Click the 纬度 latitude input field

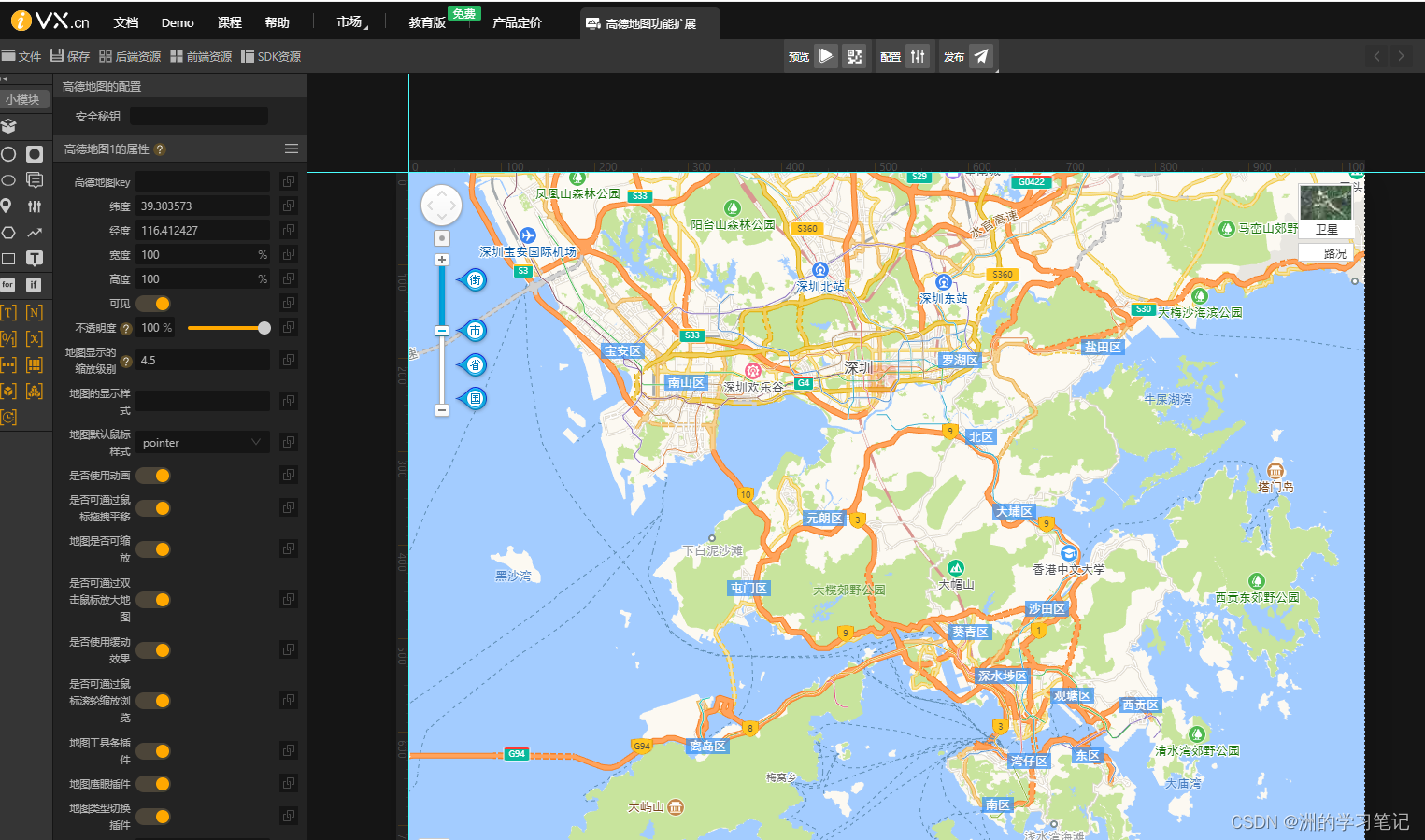[x=202, y=206]
